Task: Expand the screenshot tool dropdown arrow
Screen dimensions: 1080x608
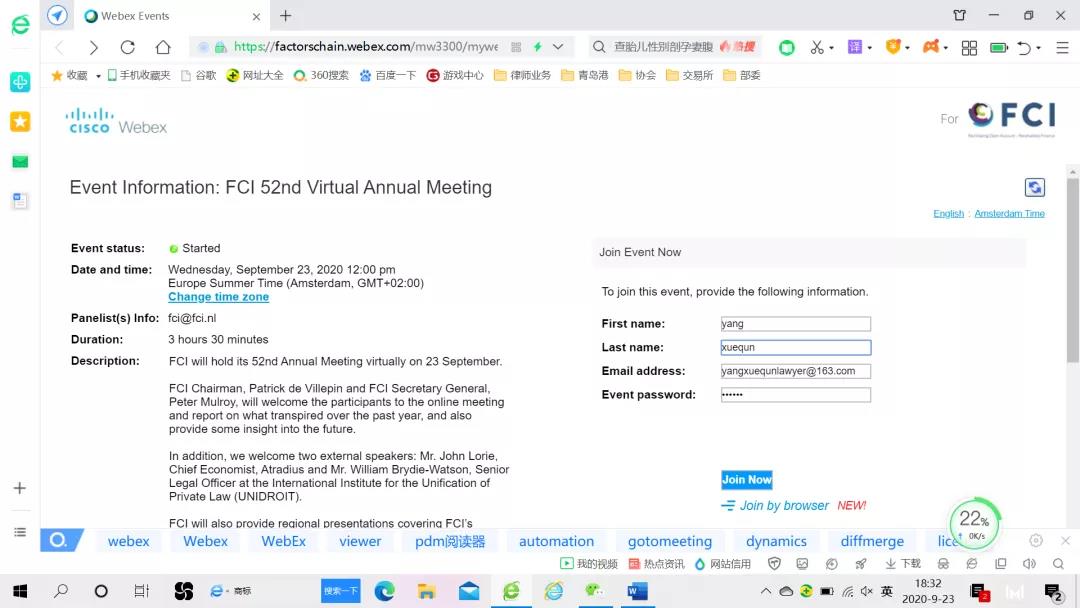Action: tap(831, 48)
